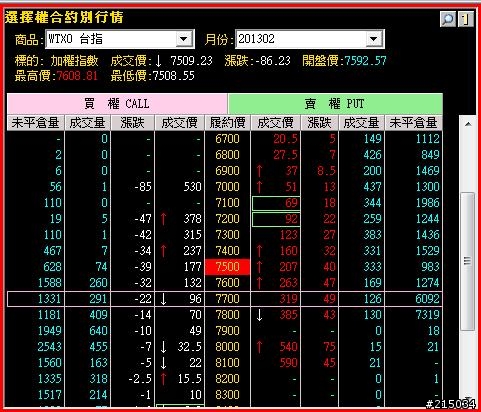Screen dimensions: 481x412
Task: Click the scrollbar up arrow
Action: coord(468,124)
